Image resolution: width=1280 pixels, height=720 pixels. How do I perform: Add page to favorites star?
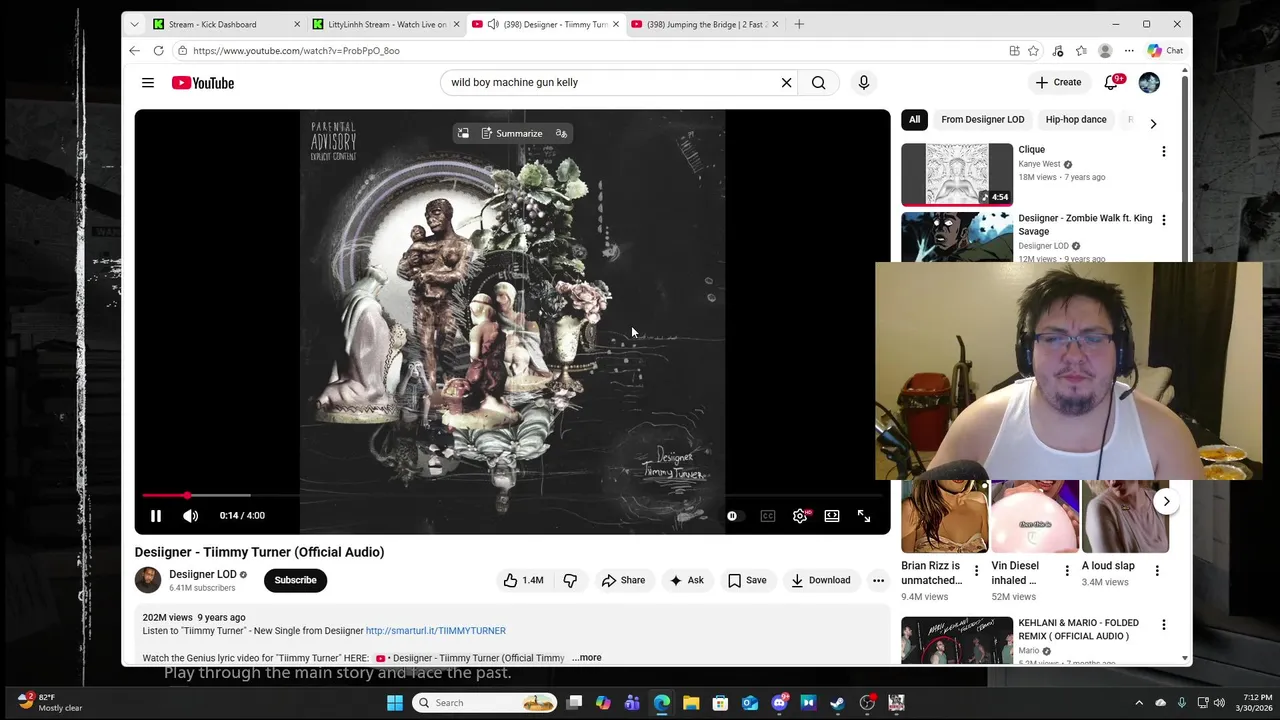[1033, 51]
